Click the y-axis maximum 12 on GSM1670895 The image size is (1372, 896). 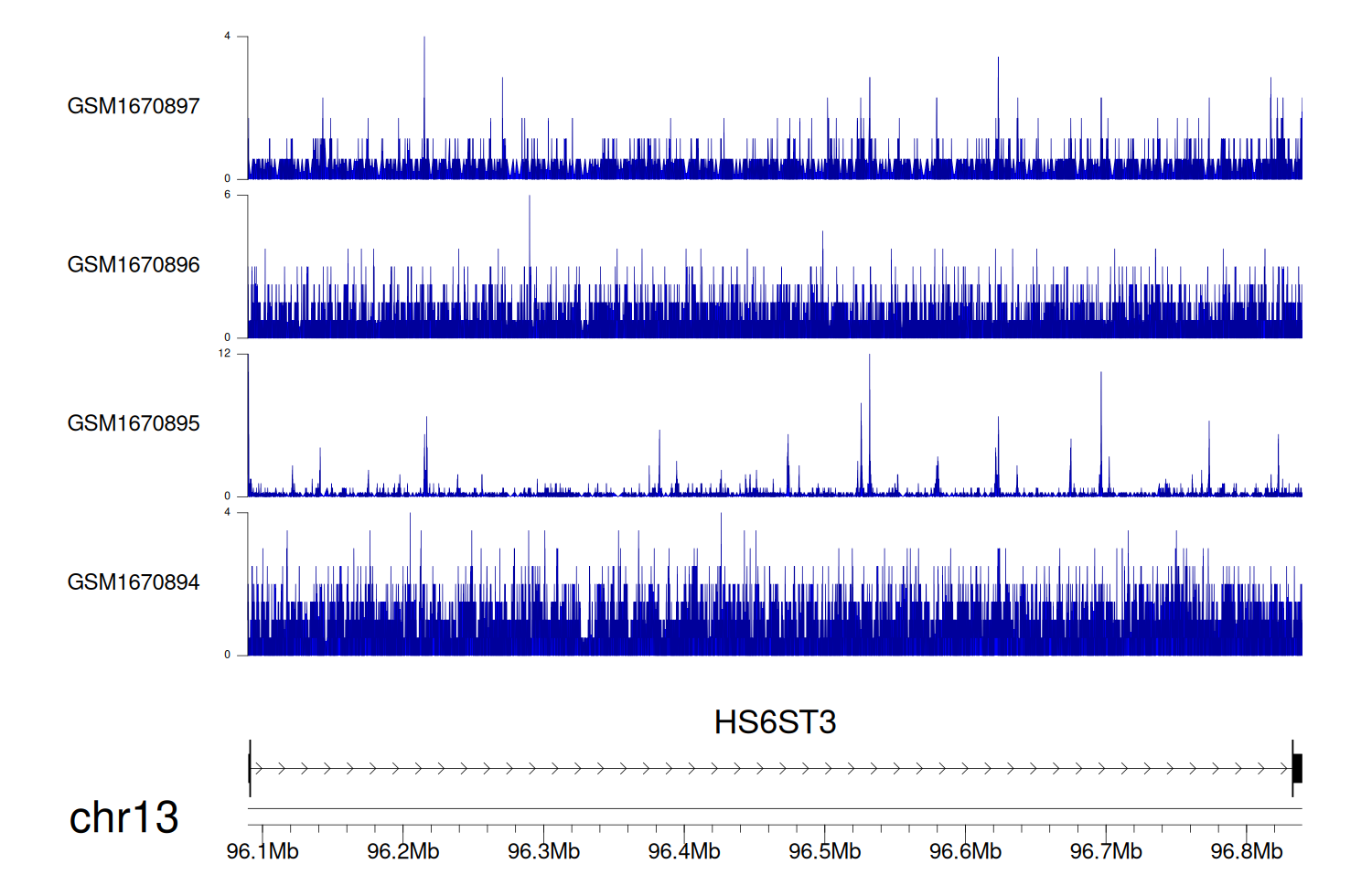(x=225, y=354)
